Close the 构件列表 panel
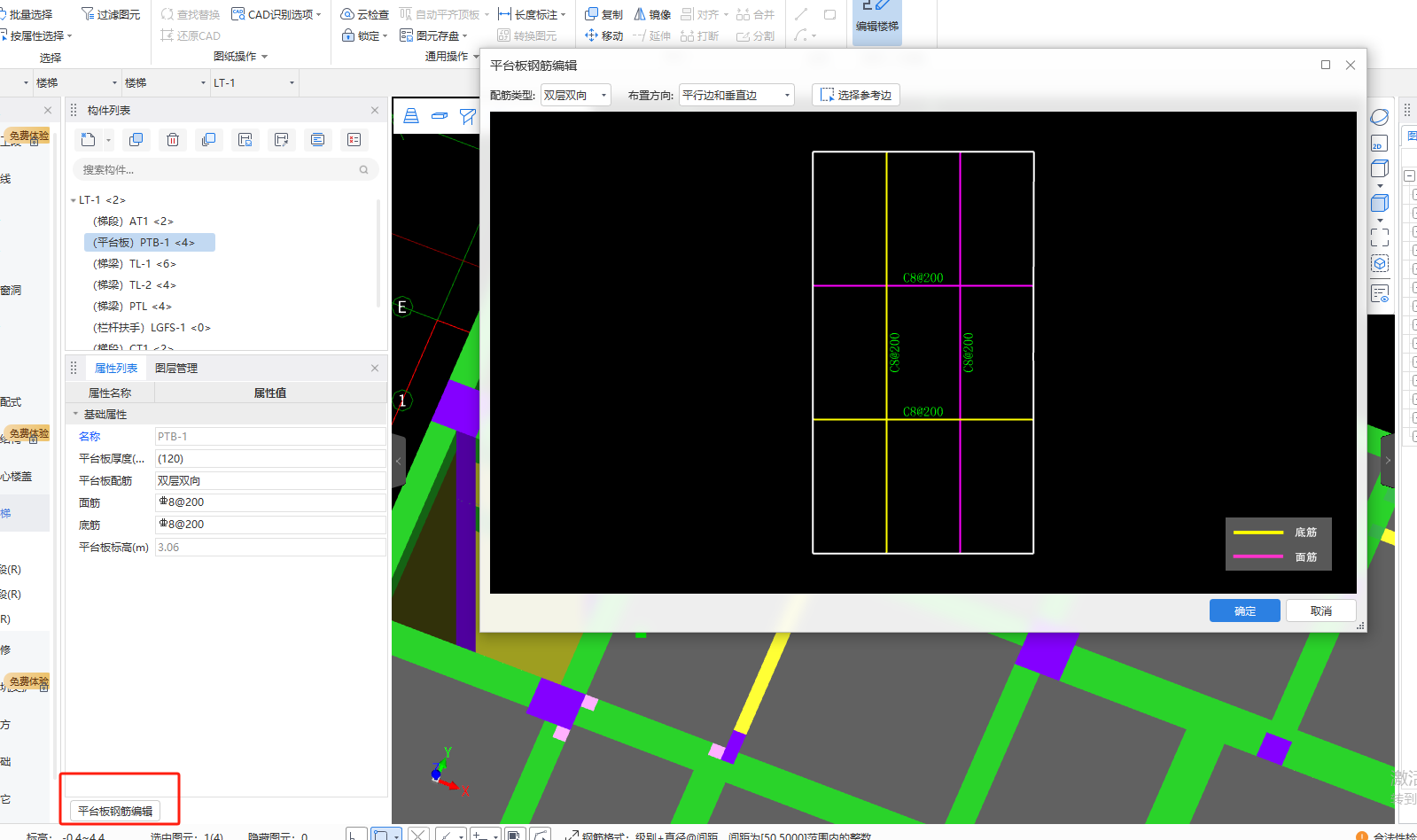 (375, 110)
